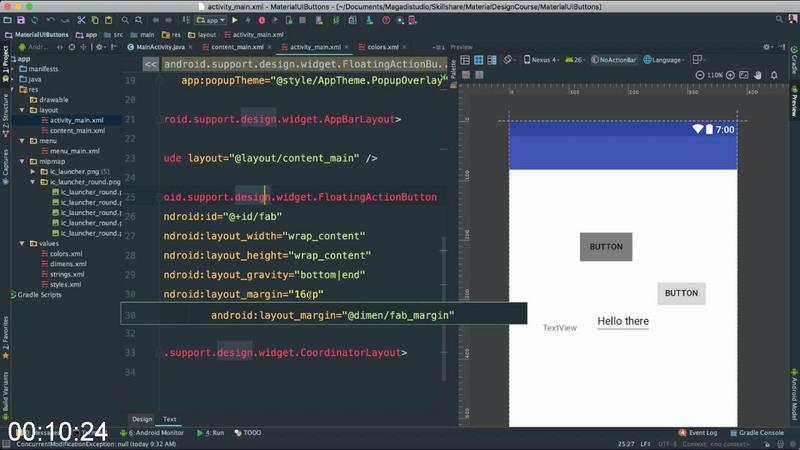Click the project panel settings gear
Screen dimensions: 800x450
point(99,47)
